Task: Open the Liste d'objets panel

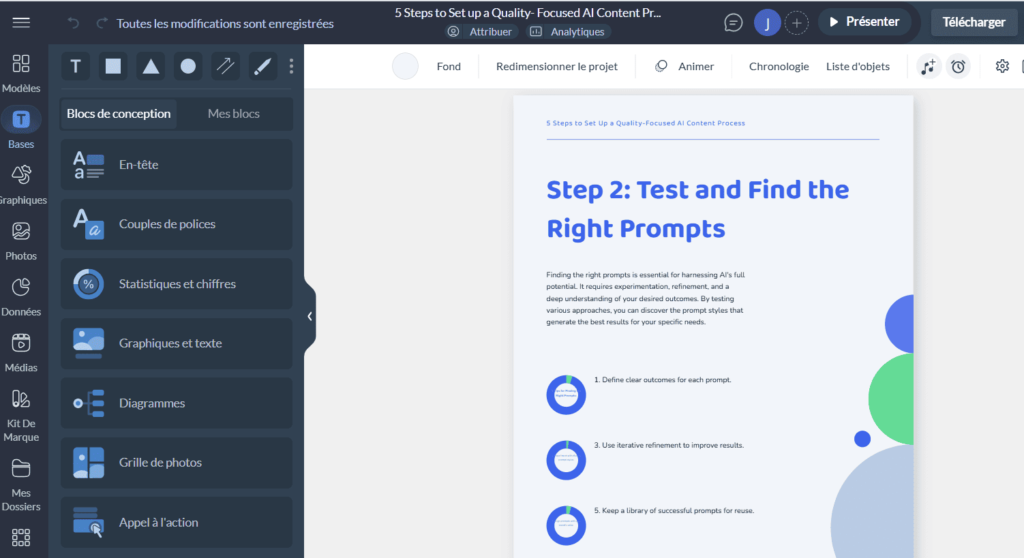Action: coord(857,66)
